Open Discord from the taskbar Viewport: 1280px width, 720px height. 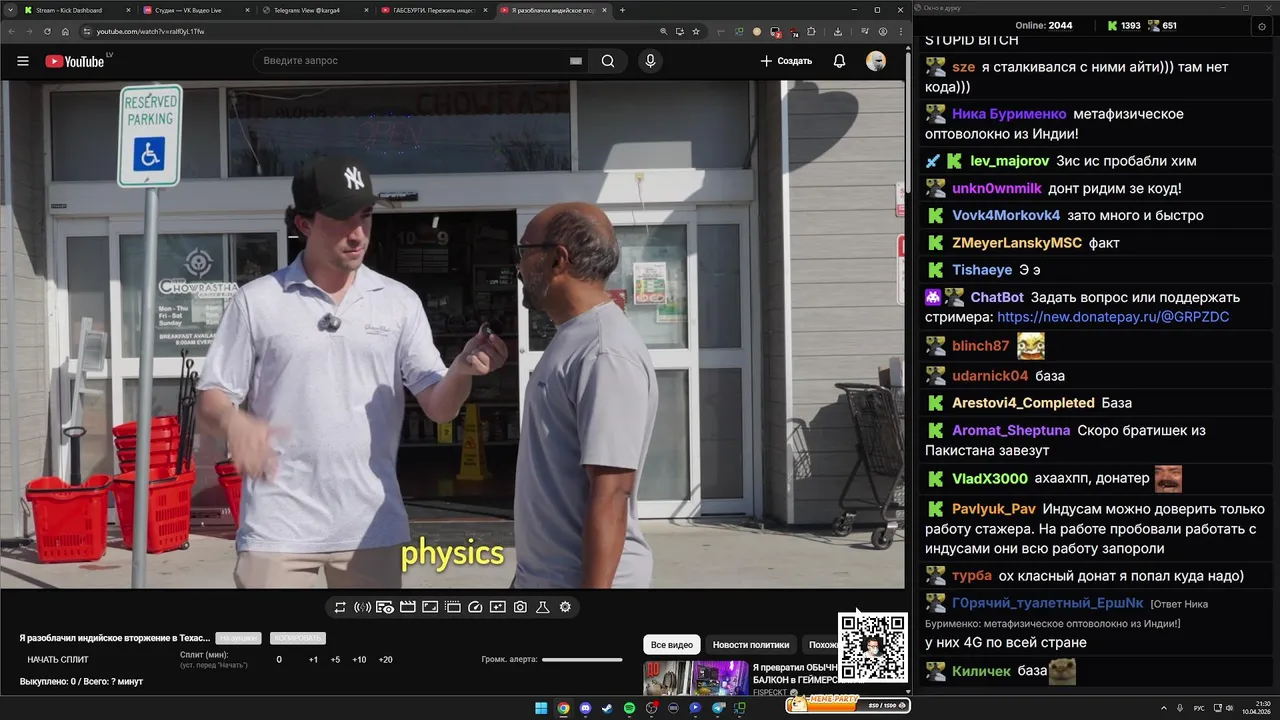coord(585,708)
